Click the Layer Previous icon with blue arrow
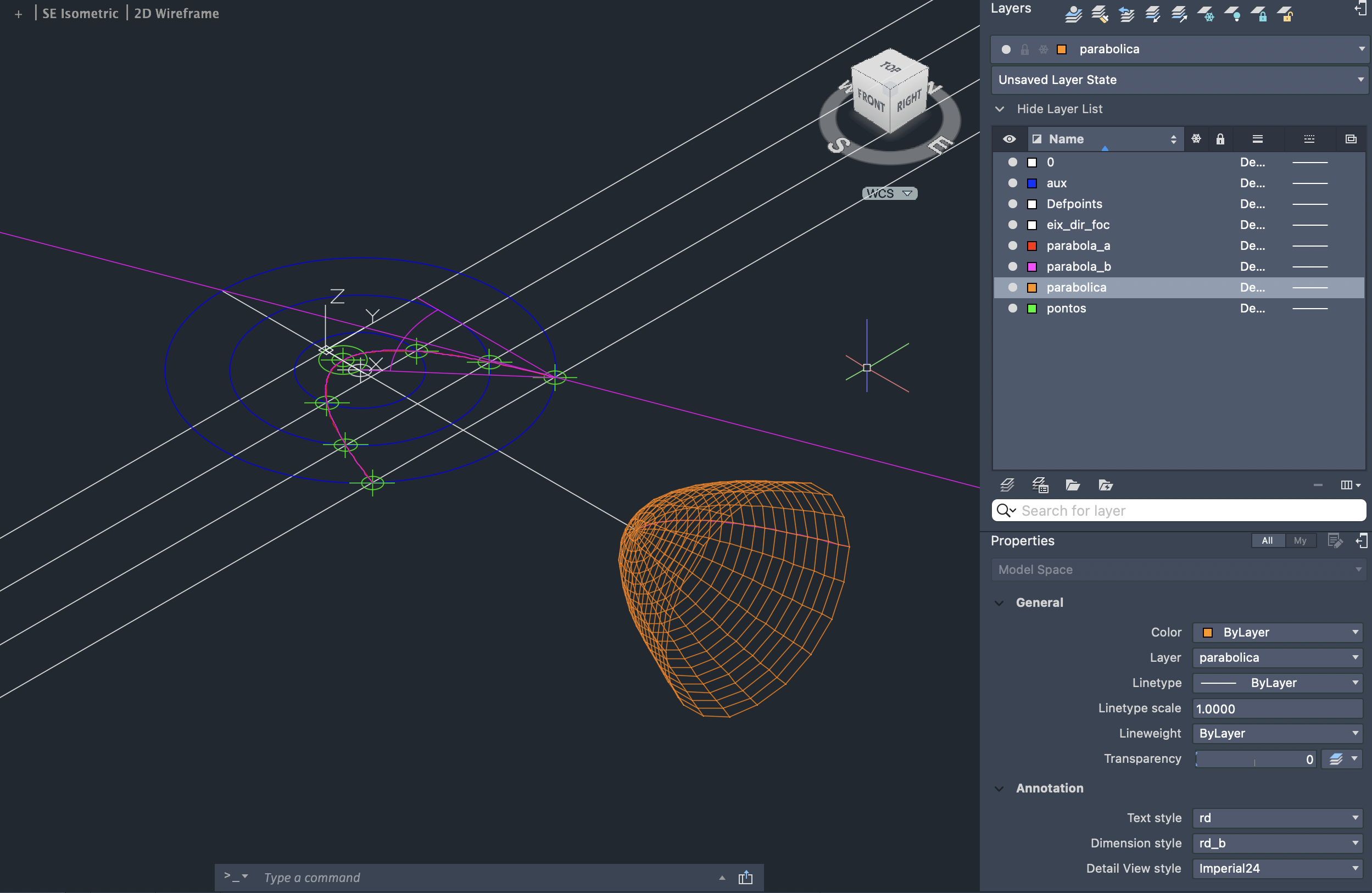This screenshot has height=893, width=1372. click(1126, 14)
